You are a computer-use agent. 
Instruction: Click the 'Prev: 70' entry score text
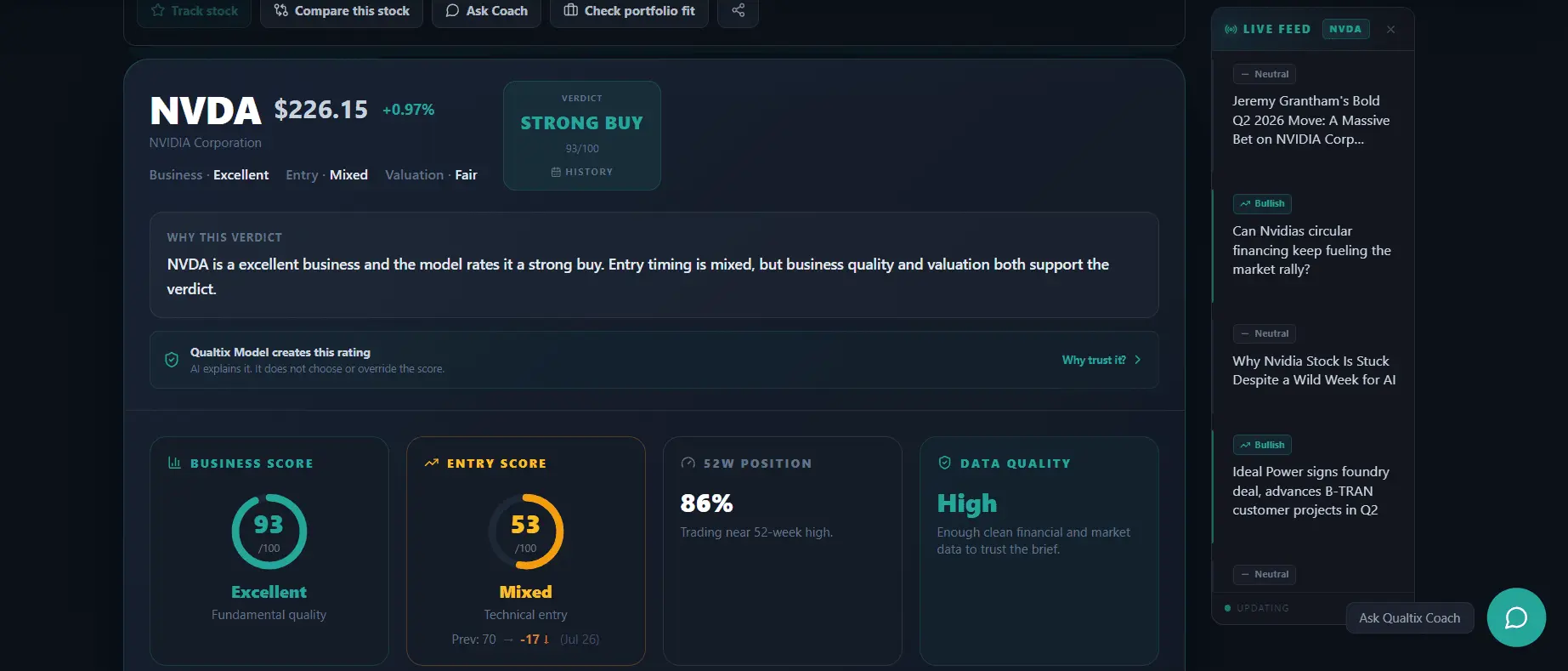coord(473,640)
